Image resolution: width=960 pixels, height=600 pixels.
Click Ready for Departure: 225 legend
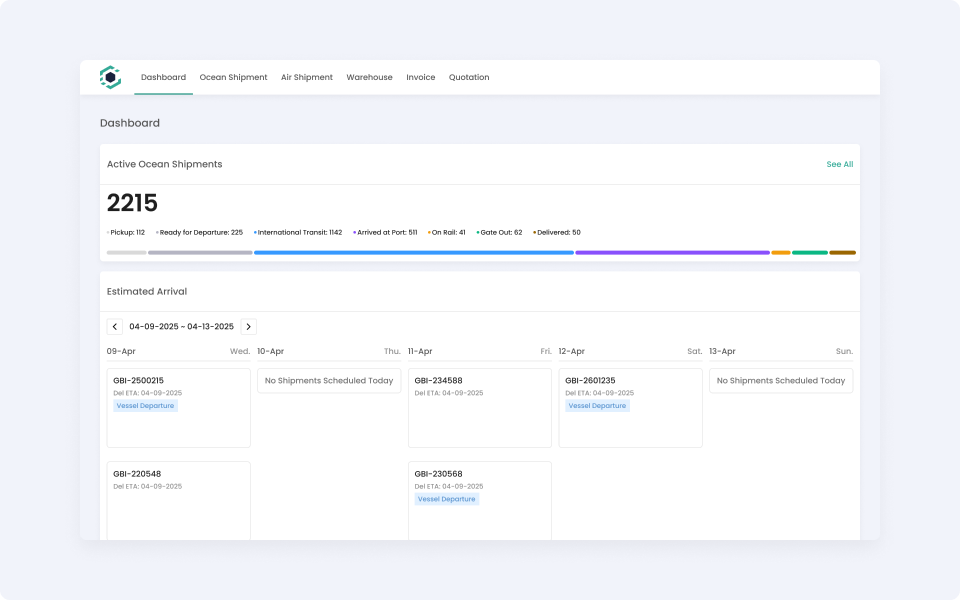click(x=200, y=233)
